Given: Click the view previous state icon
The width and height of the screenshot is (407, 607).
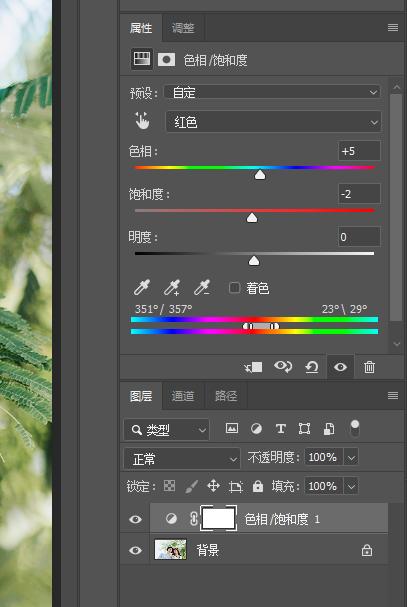Looking at the screenshot, I should pos(283,367).
